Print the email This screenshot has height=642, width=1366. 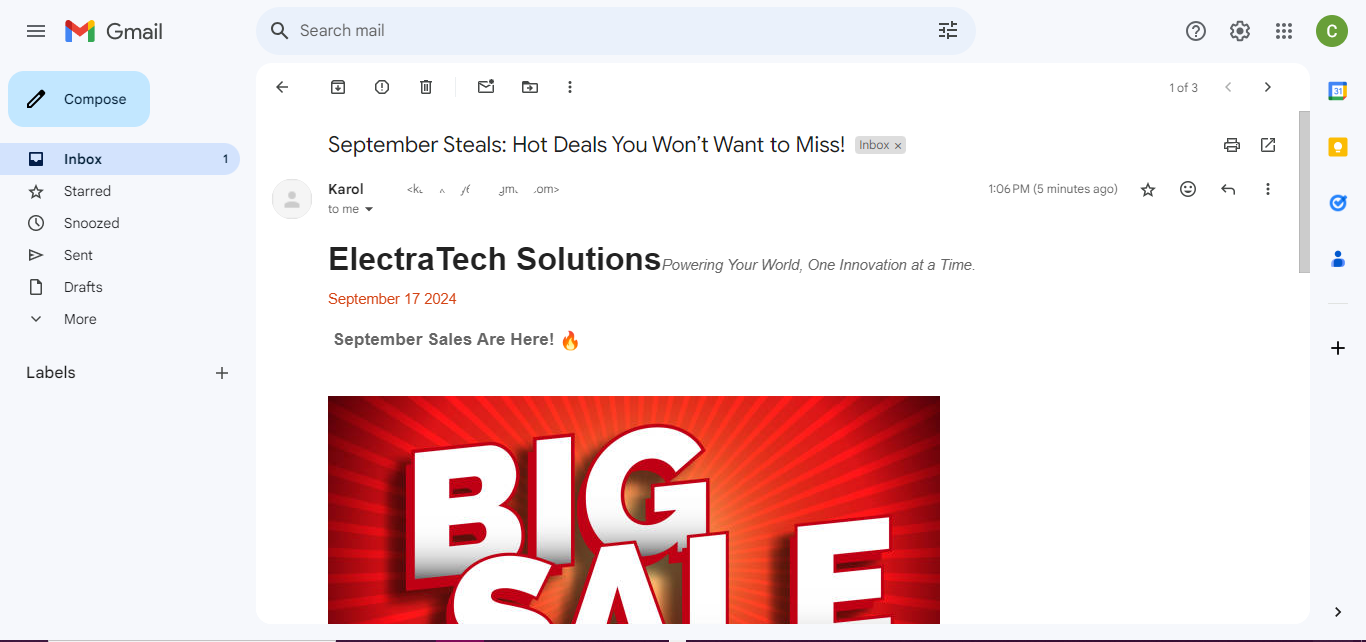(1232, 145)
